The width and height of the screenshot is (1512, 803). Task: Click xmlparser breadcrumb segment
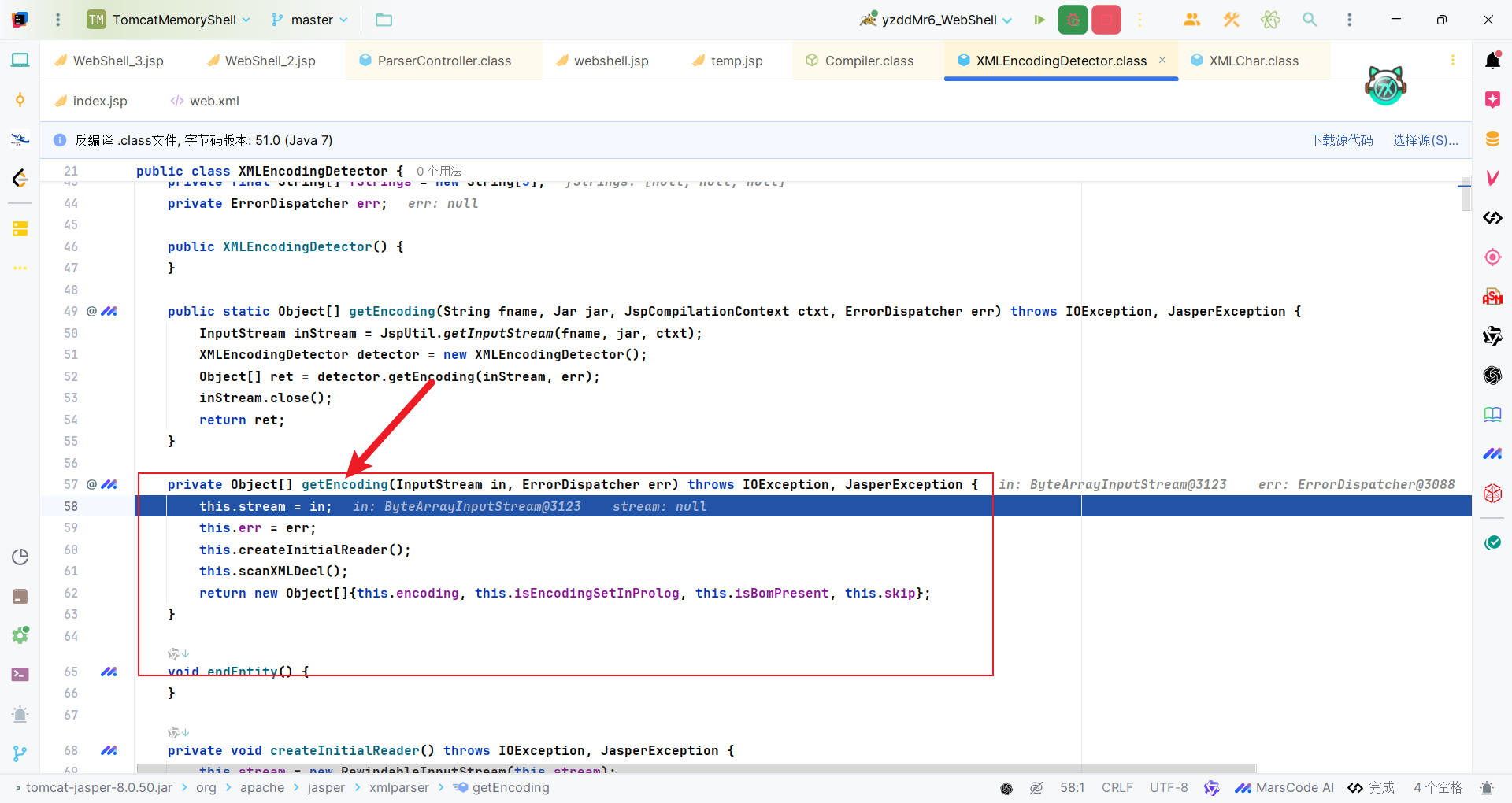pyautogui.click(x=399, y=787)
